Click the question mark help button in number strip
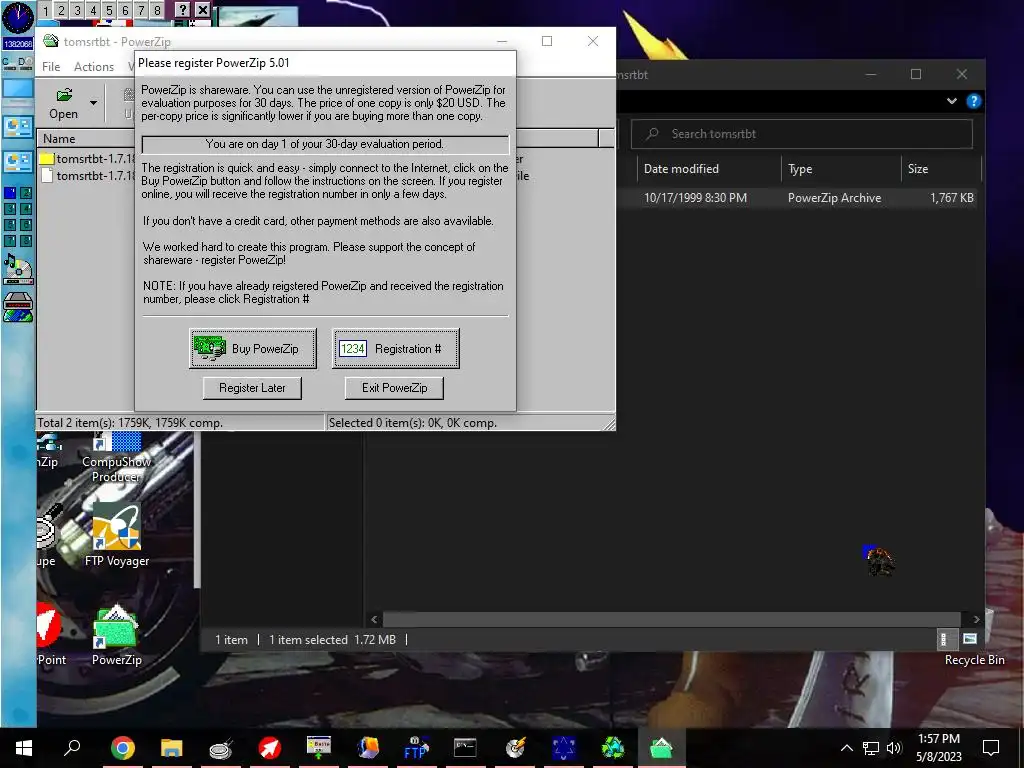1024x768 pixels. click(x=183, y=10)
